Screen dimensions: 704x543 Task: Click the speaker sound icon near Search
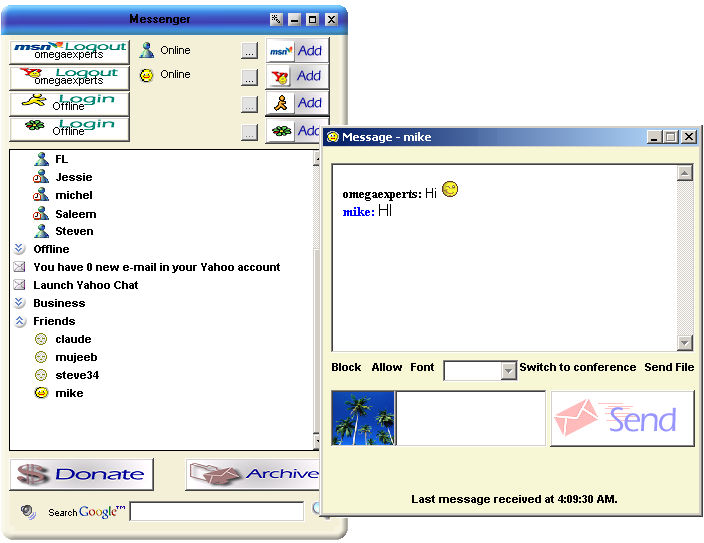click(28, 512)
